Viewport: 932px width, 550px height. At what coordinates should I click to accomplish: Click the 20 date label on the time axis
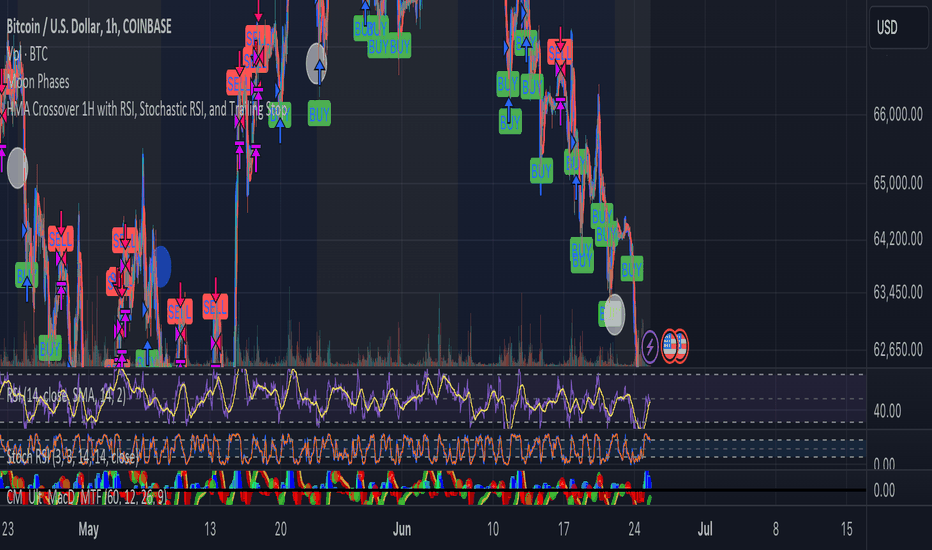tap(280, 529)
